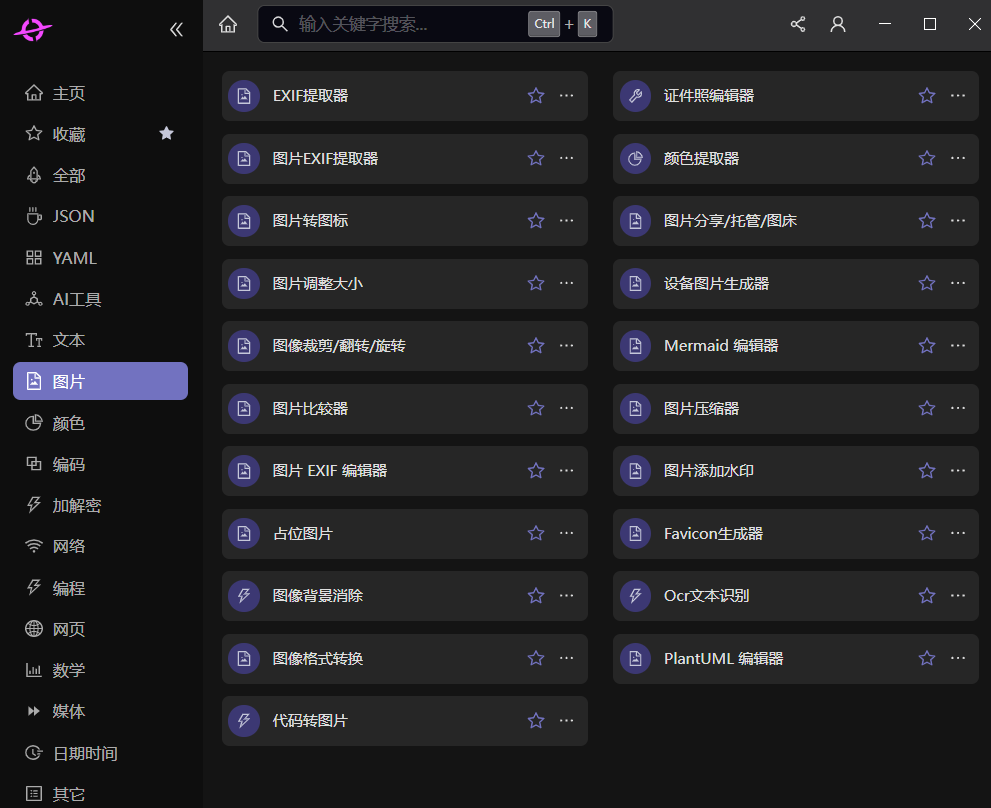
Task: Open more options for 图片转图标
Action: pos(566,220)
